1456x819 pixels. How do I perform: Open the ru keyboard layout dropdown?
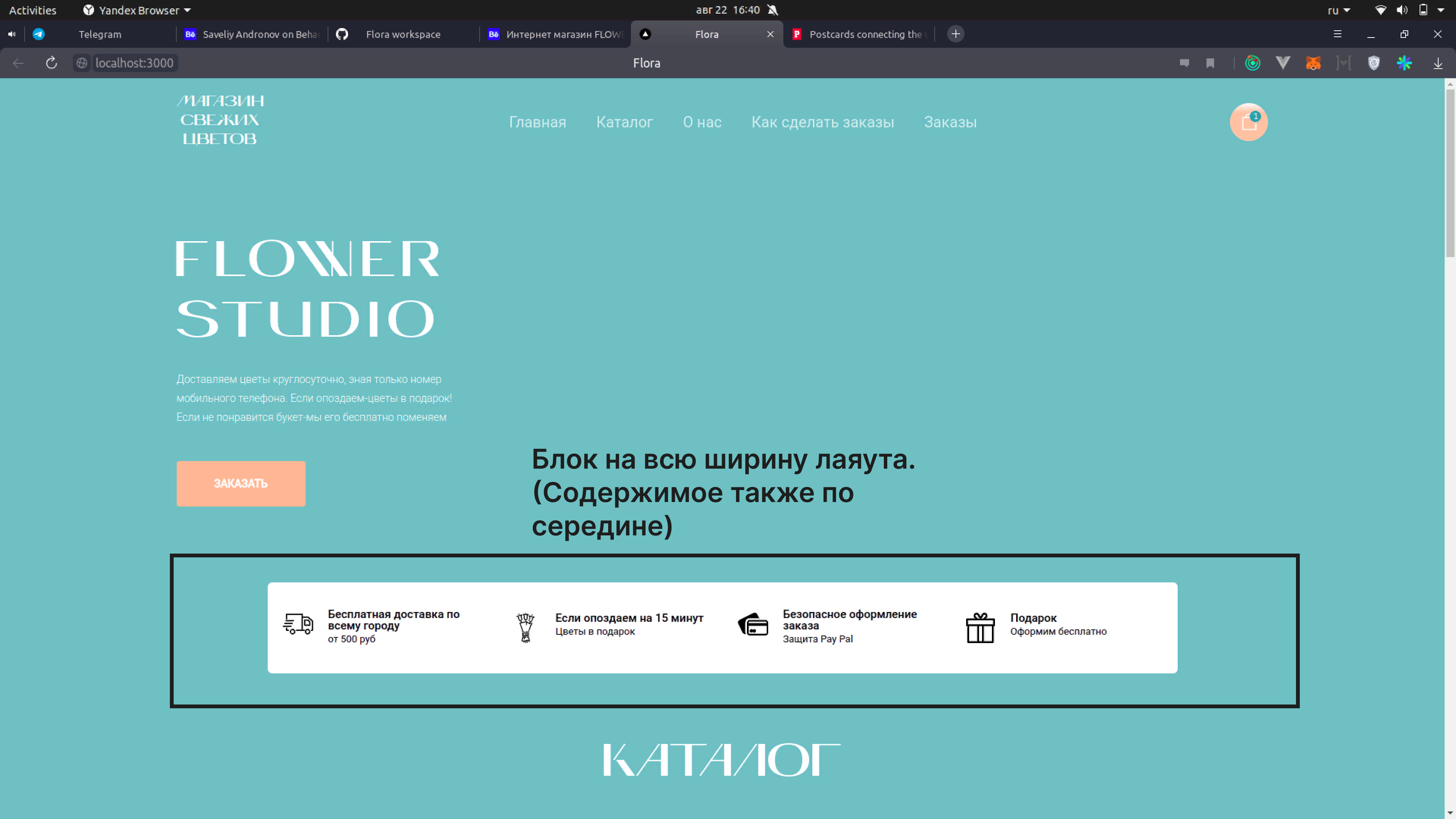click(x=1338, y=10)
